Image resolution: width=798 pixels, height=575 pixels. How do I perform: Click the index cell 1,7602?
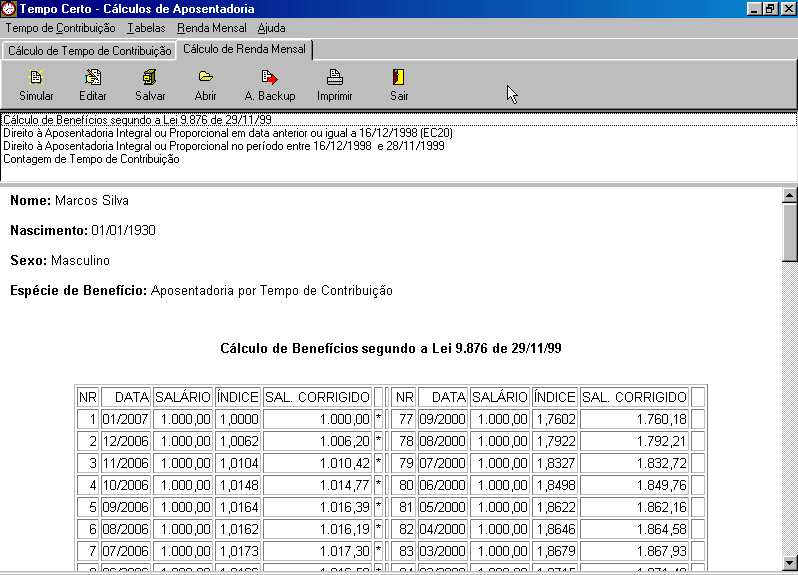pyautogui.click(x=555, y=419)
